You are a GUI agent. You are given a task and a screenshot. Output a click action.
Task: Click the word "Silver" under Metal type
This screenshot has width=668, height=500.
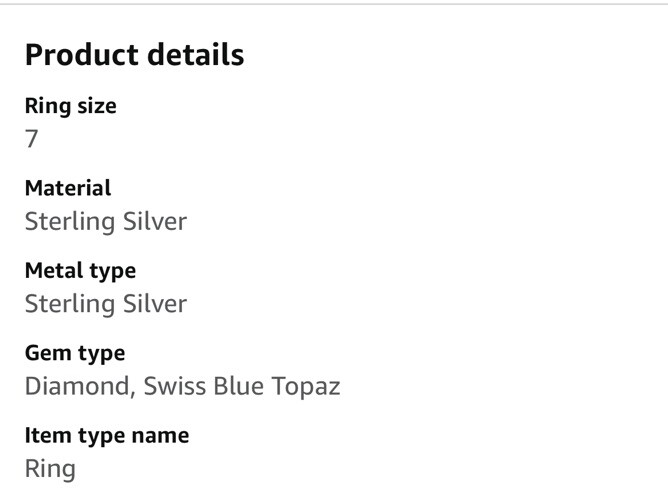tap(154, 304)
